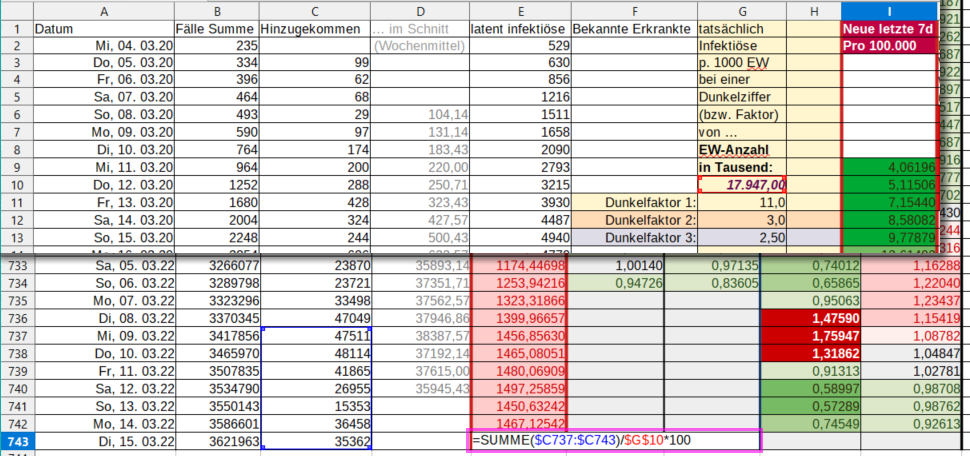Screen dimensions: 970x456
Task: Click the cell with value 0,83605
Action: pyautogui.click(x=712, y=284)
